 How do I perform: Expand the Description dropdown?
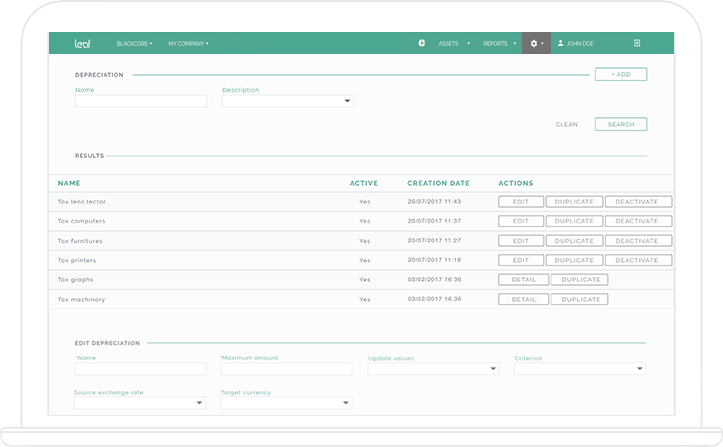pyautogui.click(x=287, y=101)
